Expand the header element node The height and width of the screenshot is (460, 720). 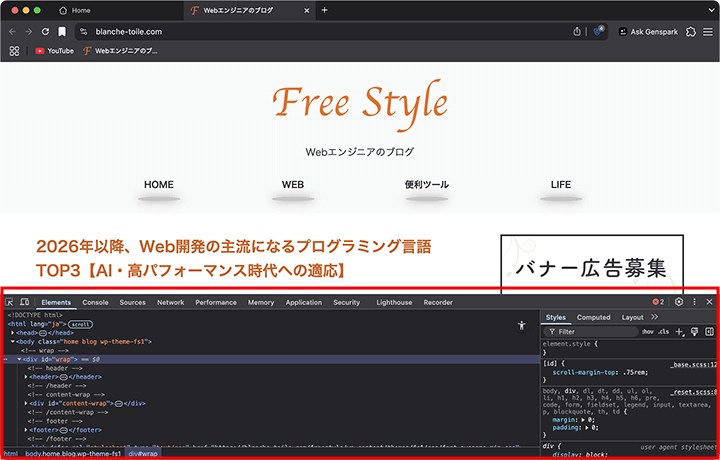pyautogui.click(x=26, y=377)
